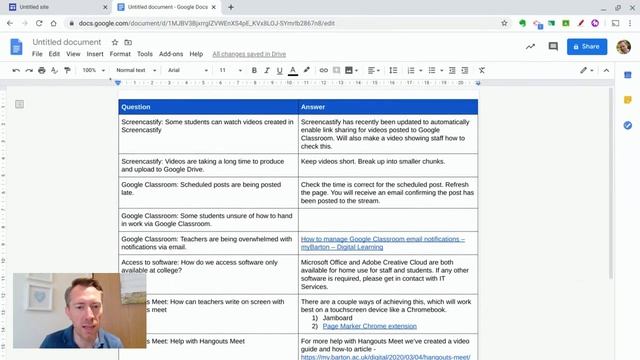Open How to manage Google Classroom email notifications link
Viewport: 640px width, 360px height.
click(x=382, y=243)
